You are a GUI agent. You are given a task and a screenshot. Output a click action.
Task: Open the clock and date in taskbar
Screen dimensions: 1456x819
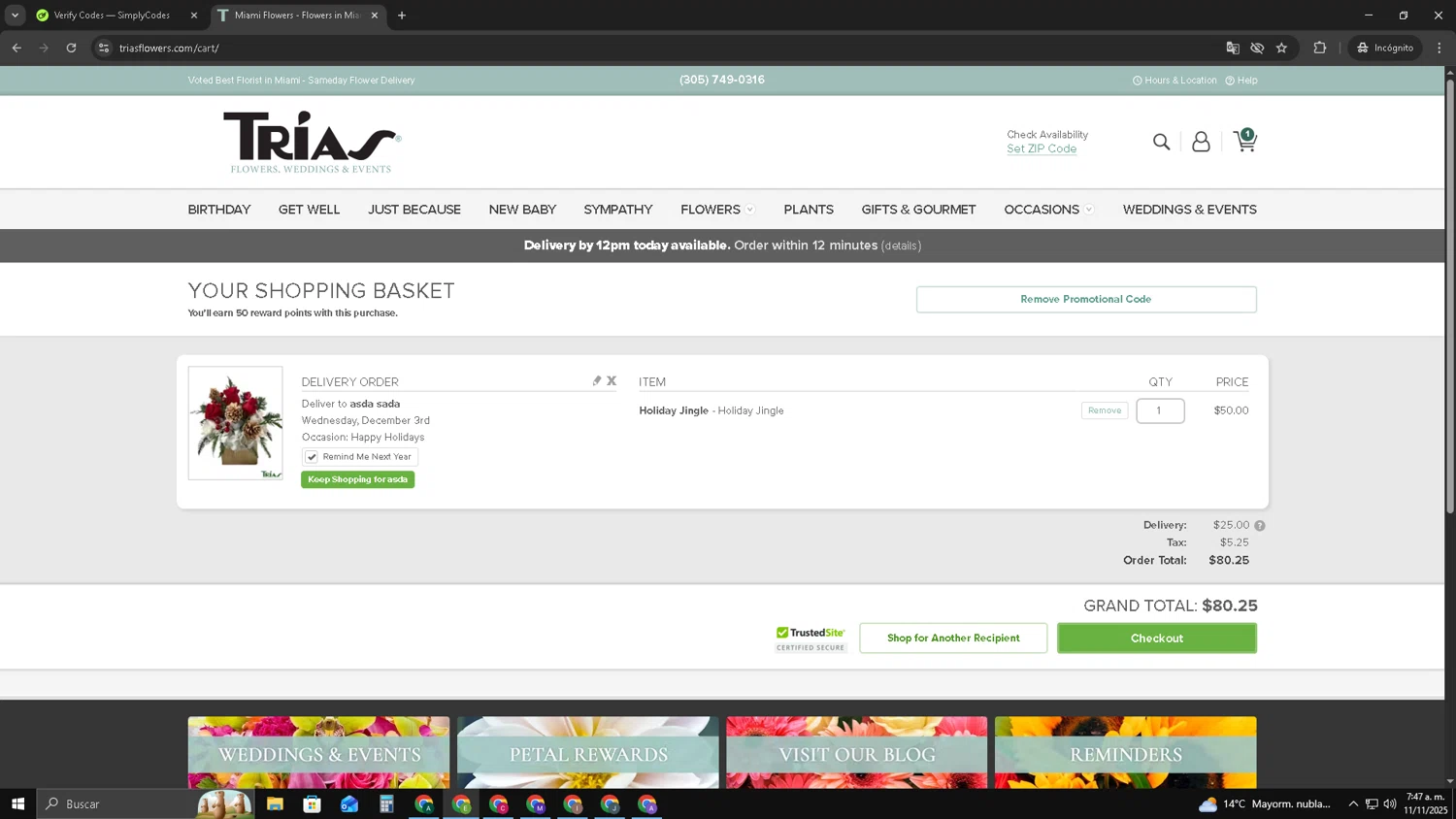(x=1425, y=803)
